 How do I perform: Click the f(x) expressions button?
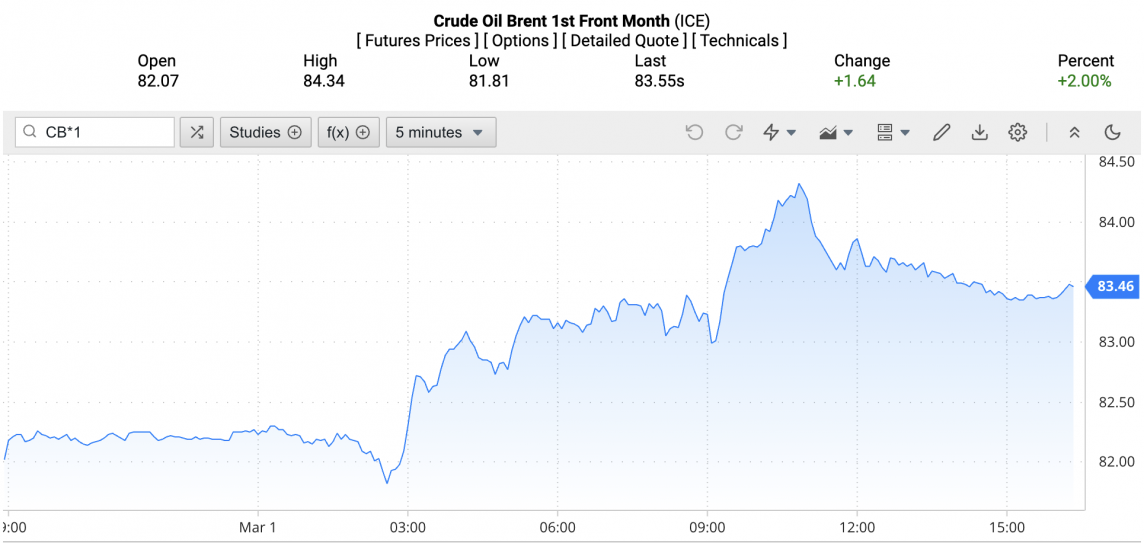[348, 132]
